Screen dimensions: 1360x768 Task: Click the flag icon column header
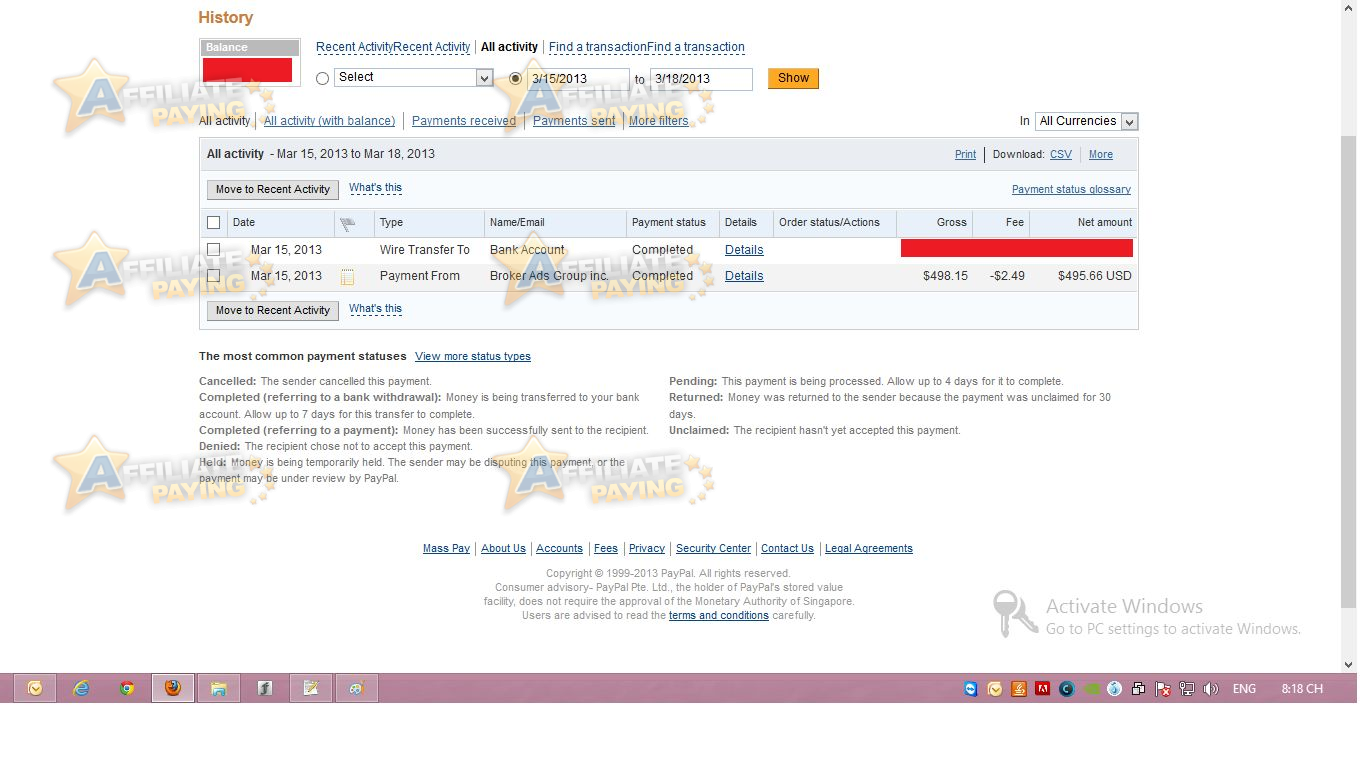348,223
